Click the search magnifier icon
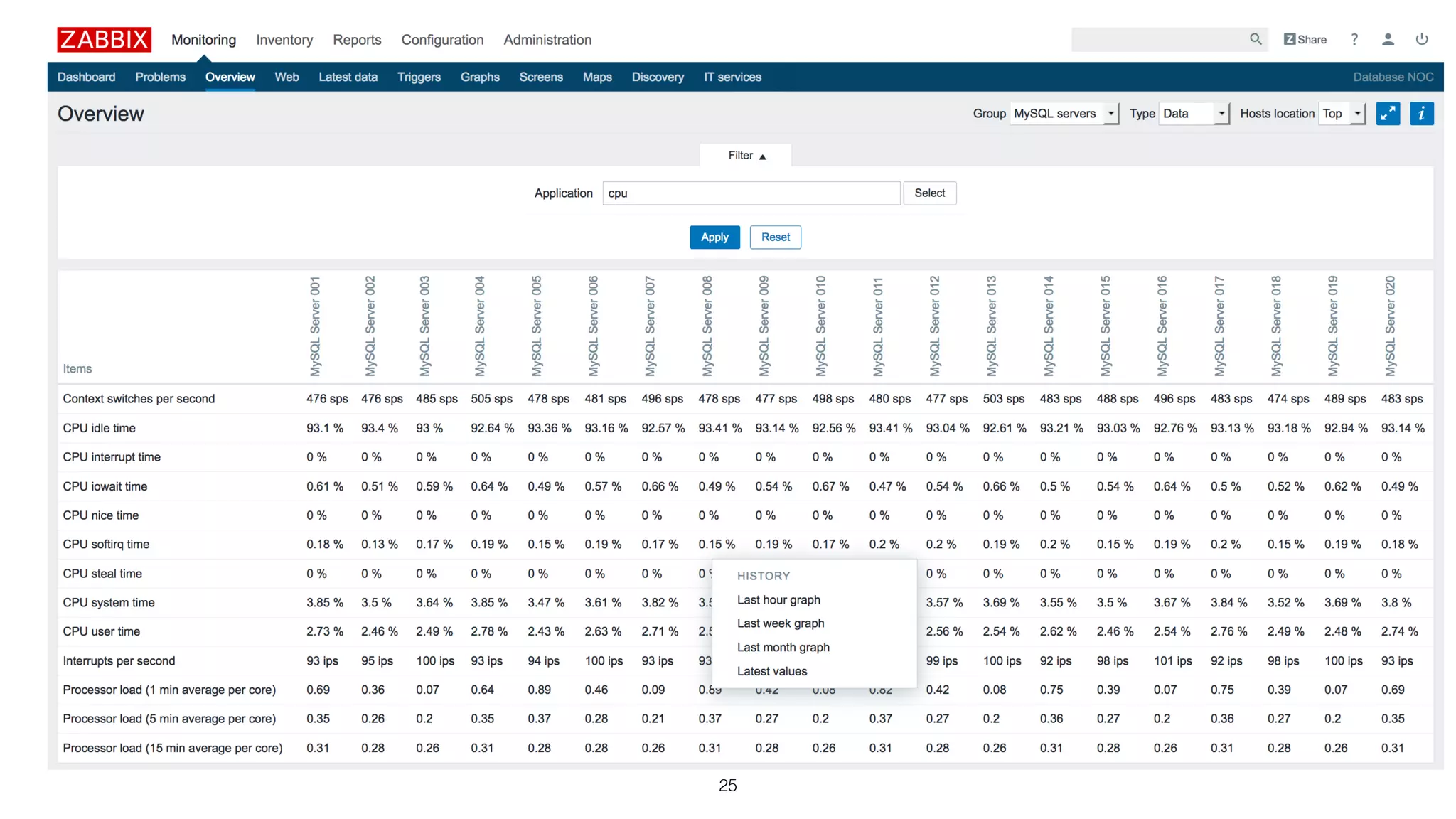Image resolution: width=1456 pixels, height=819 pixels. [1256, 39]
